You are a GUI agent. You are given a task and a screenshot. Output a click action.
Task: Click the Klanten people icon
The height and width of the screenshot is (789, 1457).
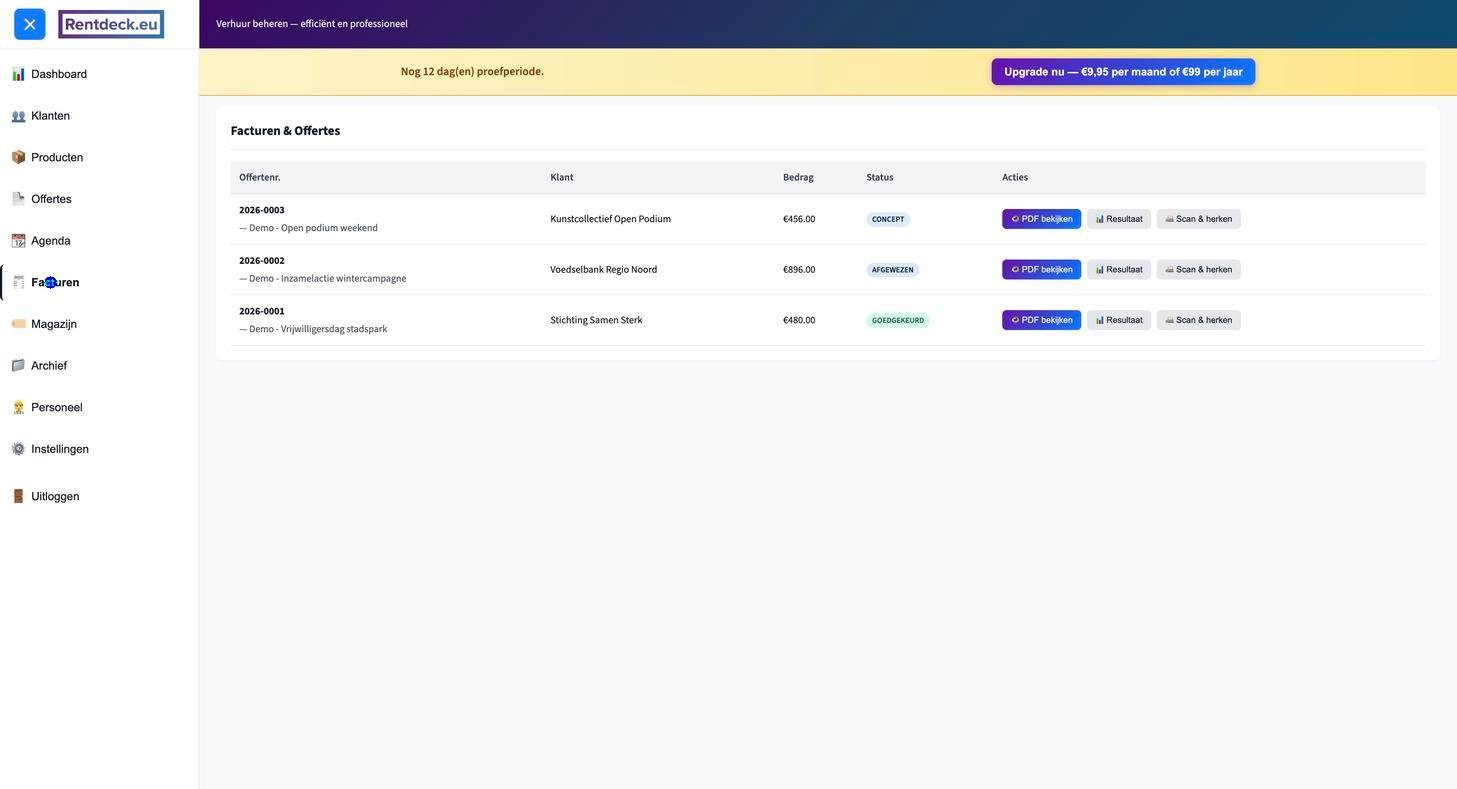(x=18, y=116)
